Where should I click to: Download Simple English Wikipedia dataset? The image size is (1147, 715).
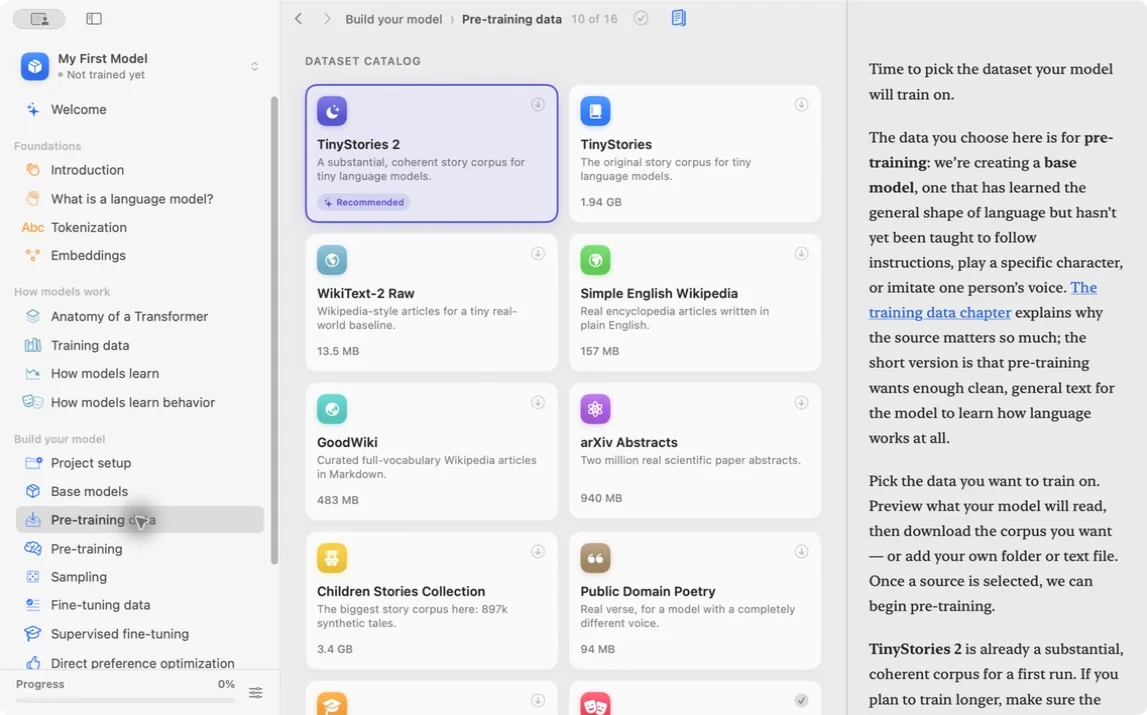pos(801,254)
